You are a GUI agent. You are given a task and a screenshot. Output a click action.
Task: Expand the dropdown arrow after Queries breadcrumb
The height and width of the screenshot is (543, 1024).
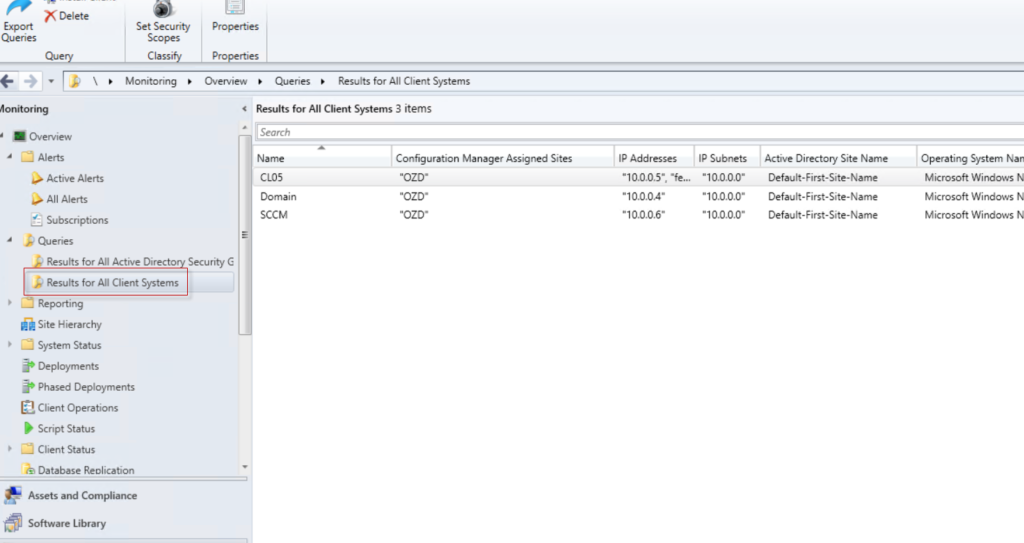[x=323, y=81]
